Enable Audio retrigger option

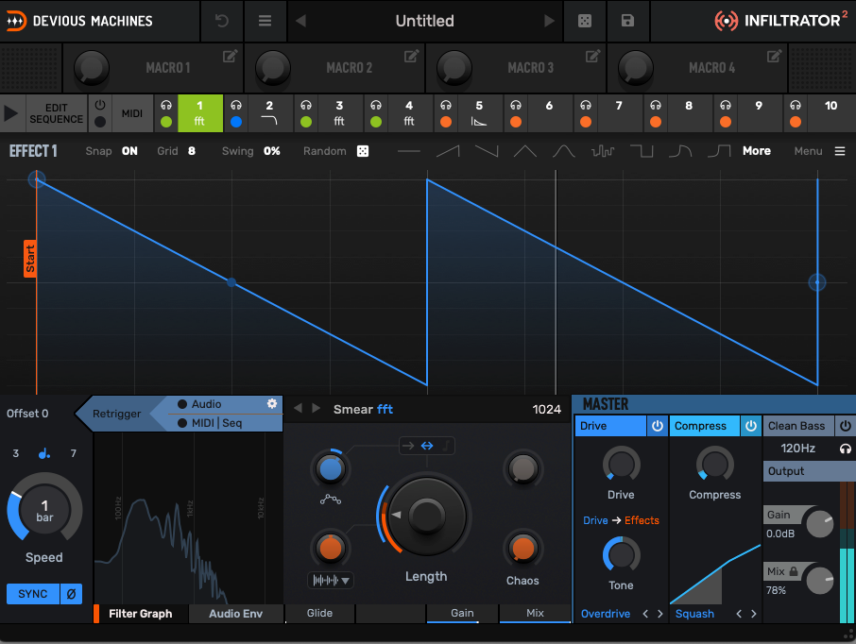200,404
